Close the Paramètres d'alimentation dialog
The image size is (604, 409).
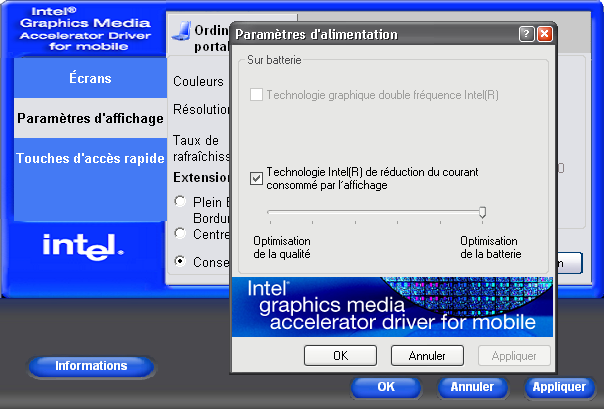pos(544,34)
